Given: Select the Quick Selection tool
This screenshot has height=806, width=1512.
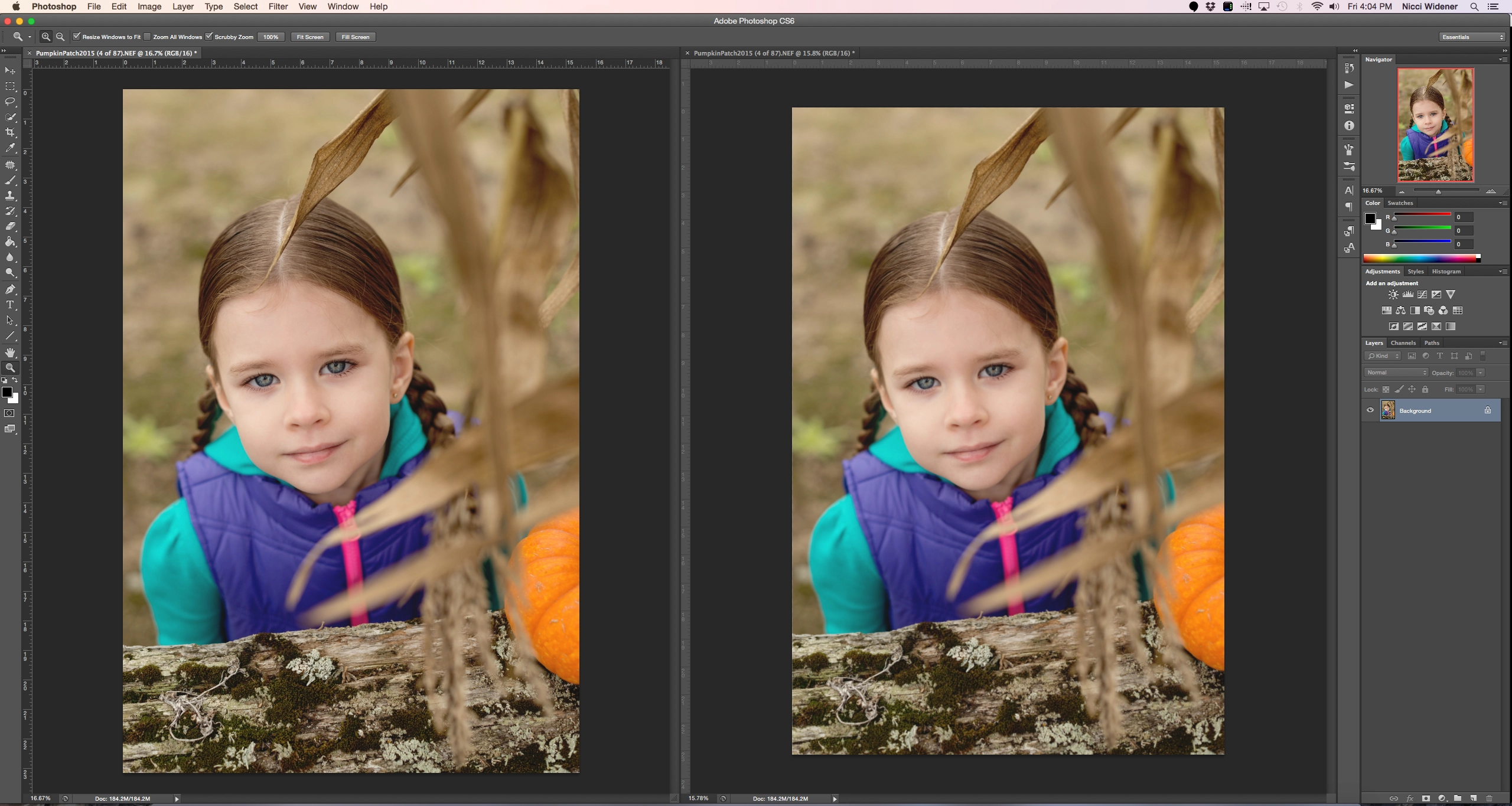Looking at the screenshot, I should coord(10,117).
